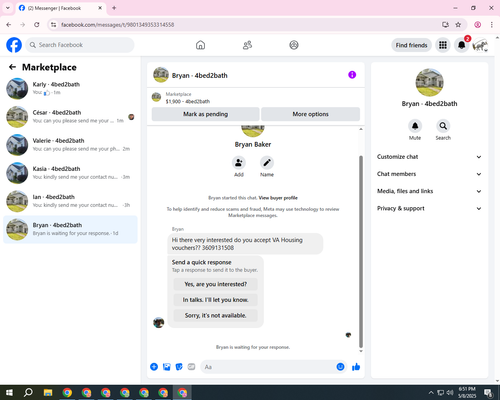Open the purple conversation info icon
Viewport: 500px width, 400px height.
pyautogui.click(x=352, y=75)
